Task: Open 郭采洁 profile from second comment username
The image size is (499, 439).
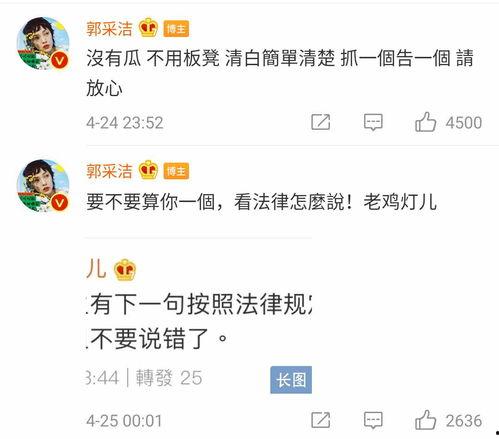Action: pyautogui.click(x=109, y=171)
